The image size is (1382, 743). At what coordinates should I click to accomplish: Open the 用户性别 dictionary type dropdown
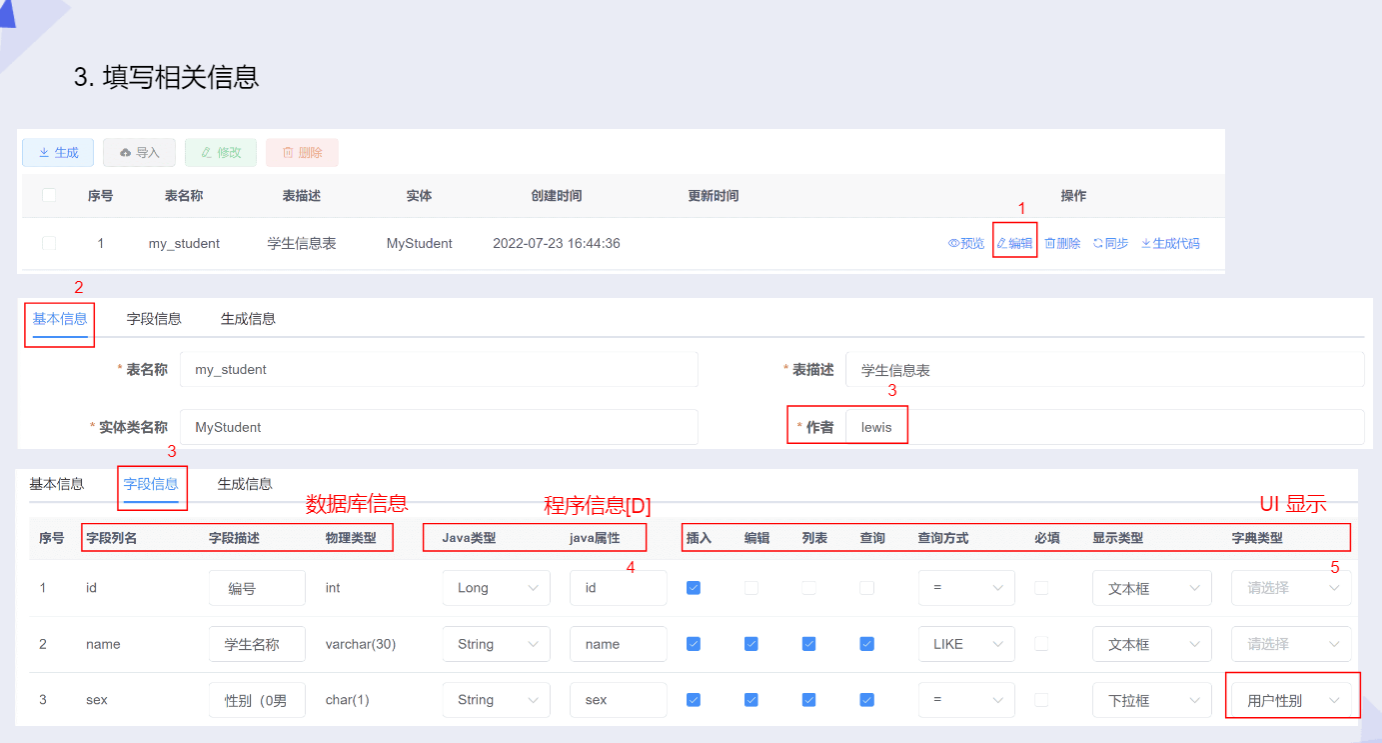pyautogui.click(x=1291, y=700)
